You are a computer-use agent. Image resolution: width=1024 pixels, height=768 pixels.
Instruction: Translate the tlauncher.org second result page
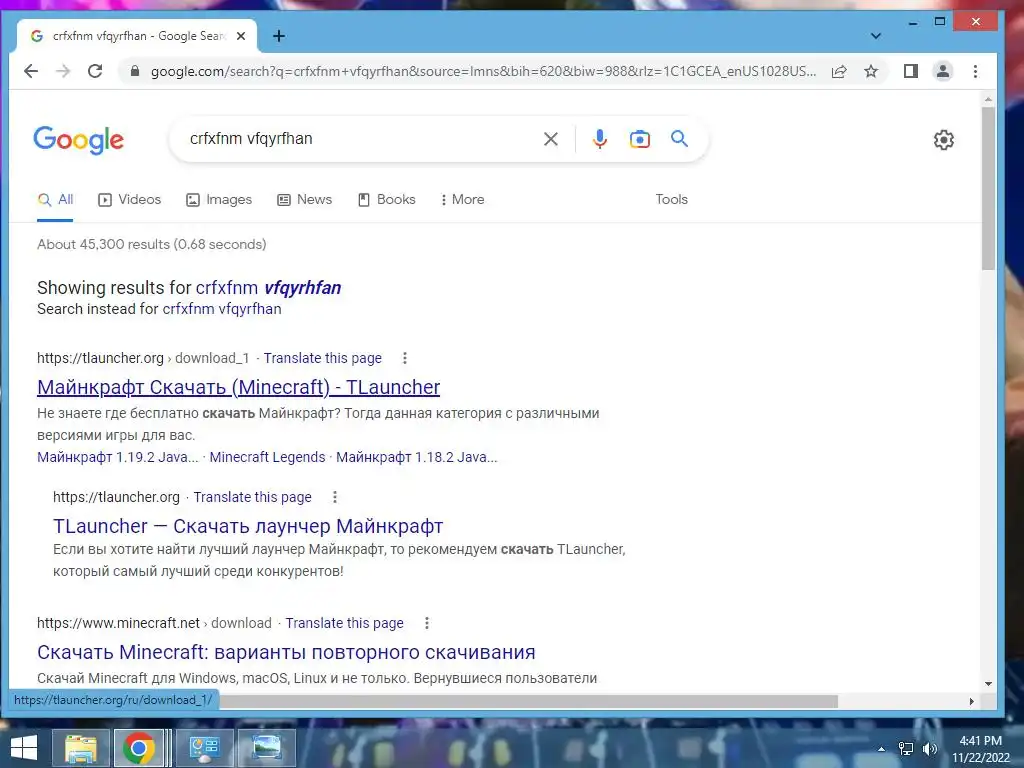click(x=253, y=497)
